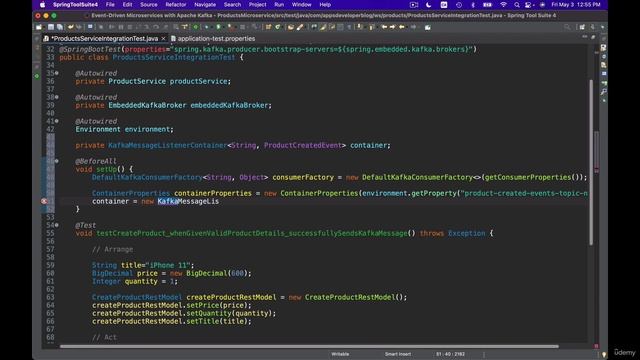Viewport: 640px width, 360px height.
Task: Click the editor horizontal scrollbar
Action: pyautogui.click(x=309, y=347)
